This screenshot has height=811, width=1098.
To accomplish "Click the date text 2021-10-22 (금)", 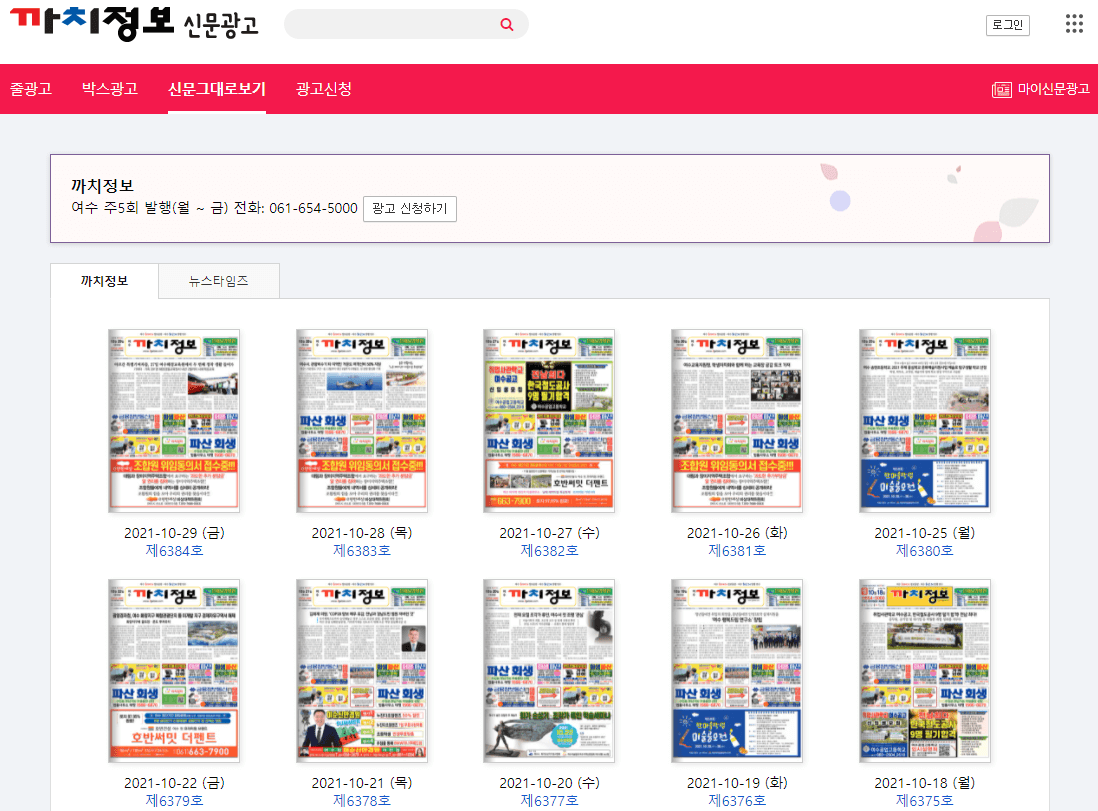I will (174, 783).
